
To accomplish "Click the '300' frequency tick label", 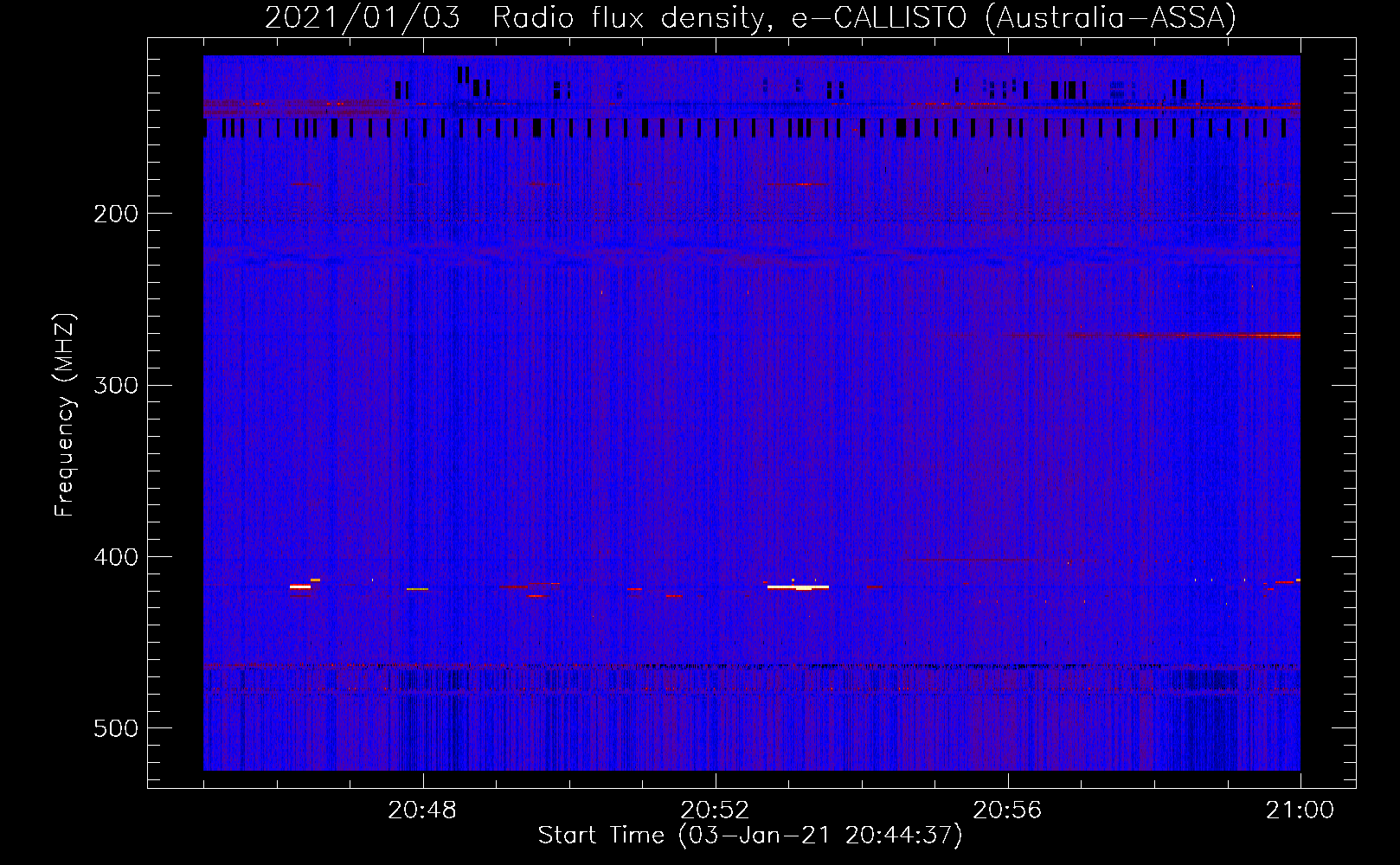I will pyautogui.click(x=116, y=385).
